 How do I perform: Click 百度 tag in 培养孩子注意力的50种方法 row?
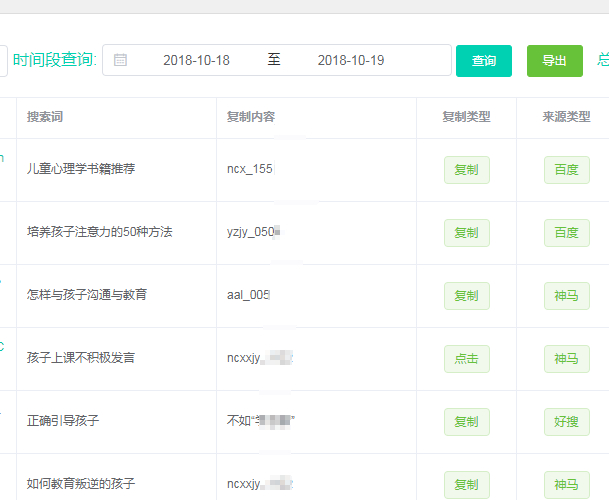567,233
